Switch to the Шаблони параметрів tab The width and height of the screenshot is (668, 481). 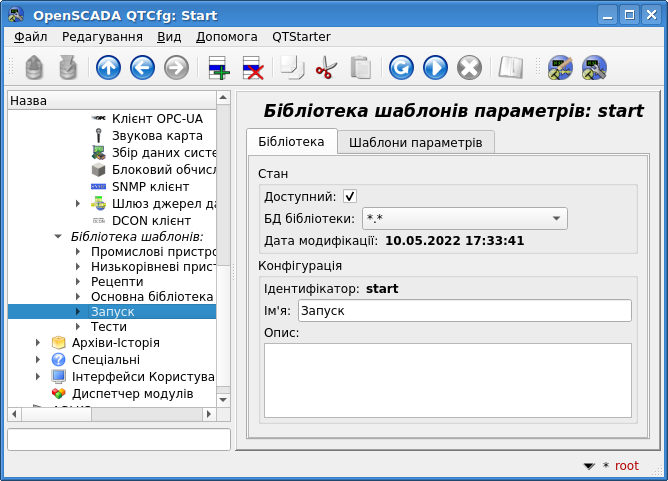pos(416,142)
